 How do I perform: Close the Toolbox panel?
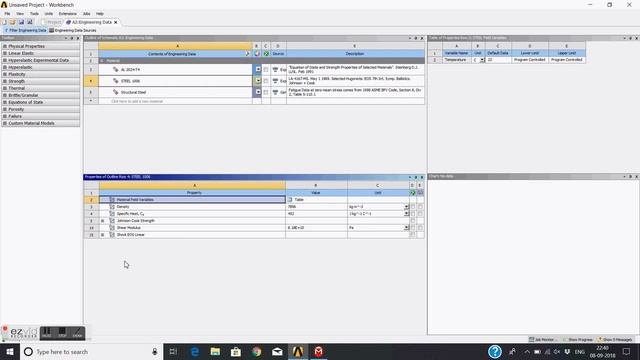(x=78, y=38)
